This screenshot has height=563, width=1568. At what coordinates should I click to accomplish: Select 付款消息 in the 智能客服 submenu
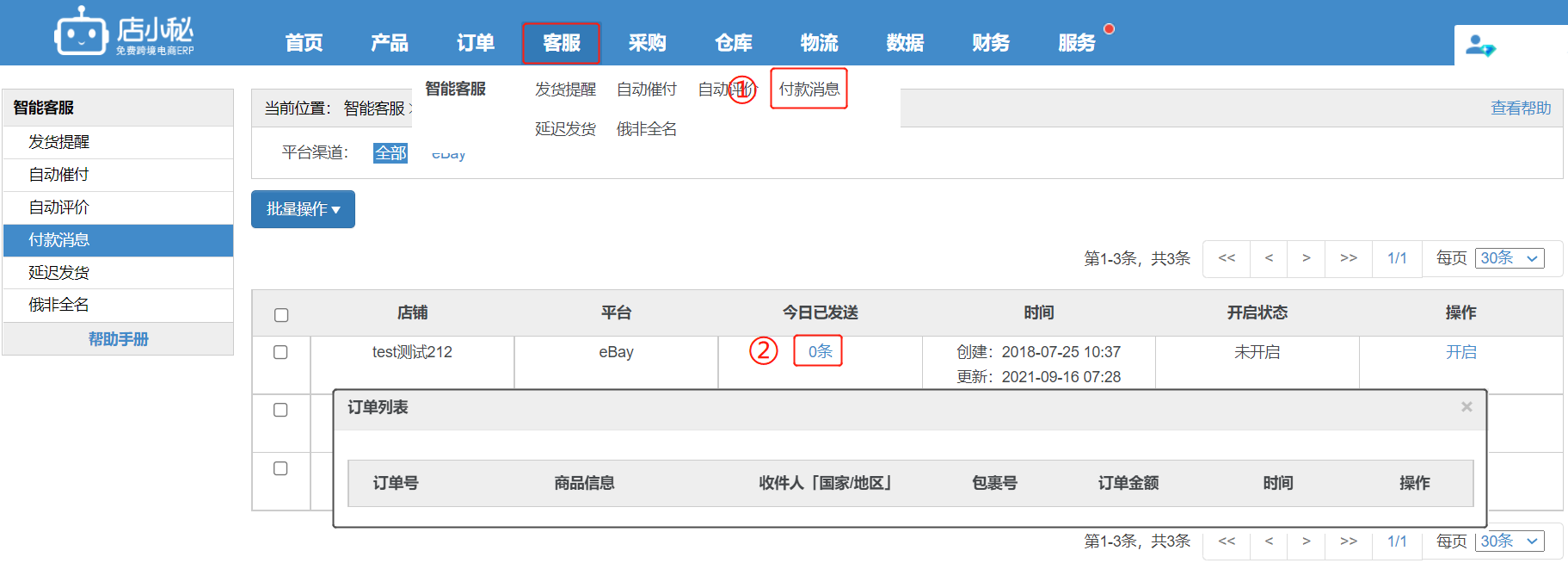[x=809, y=89]
